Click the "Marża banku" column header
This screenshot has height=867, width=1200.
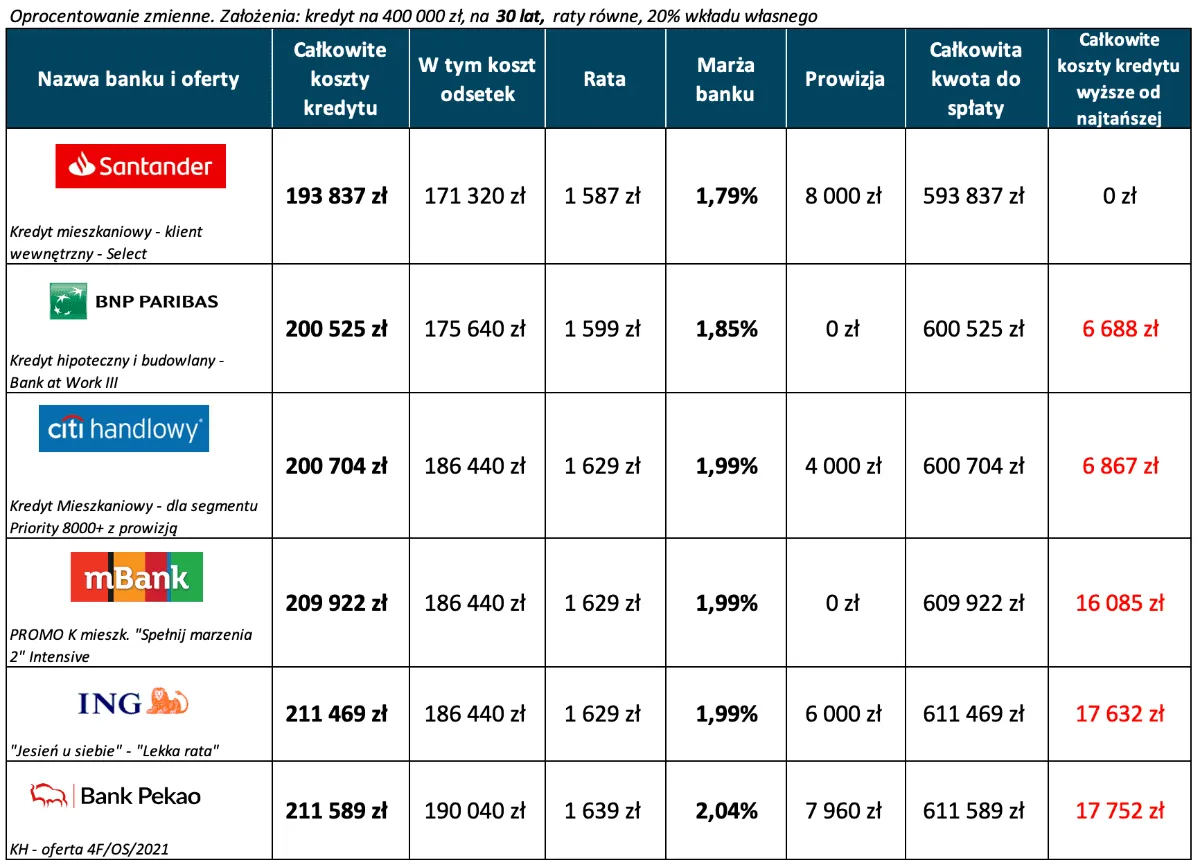pos(726,79)
